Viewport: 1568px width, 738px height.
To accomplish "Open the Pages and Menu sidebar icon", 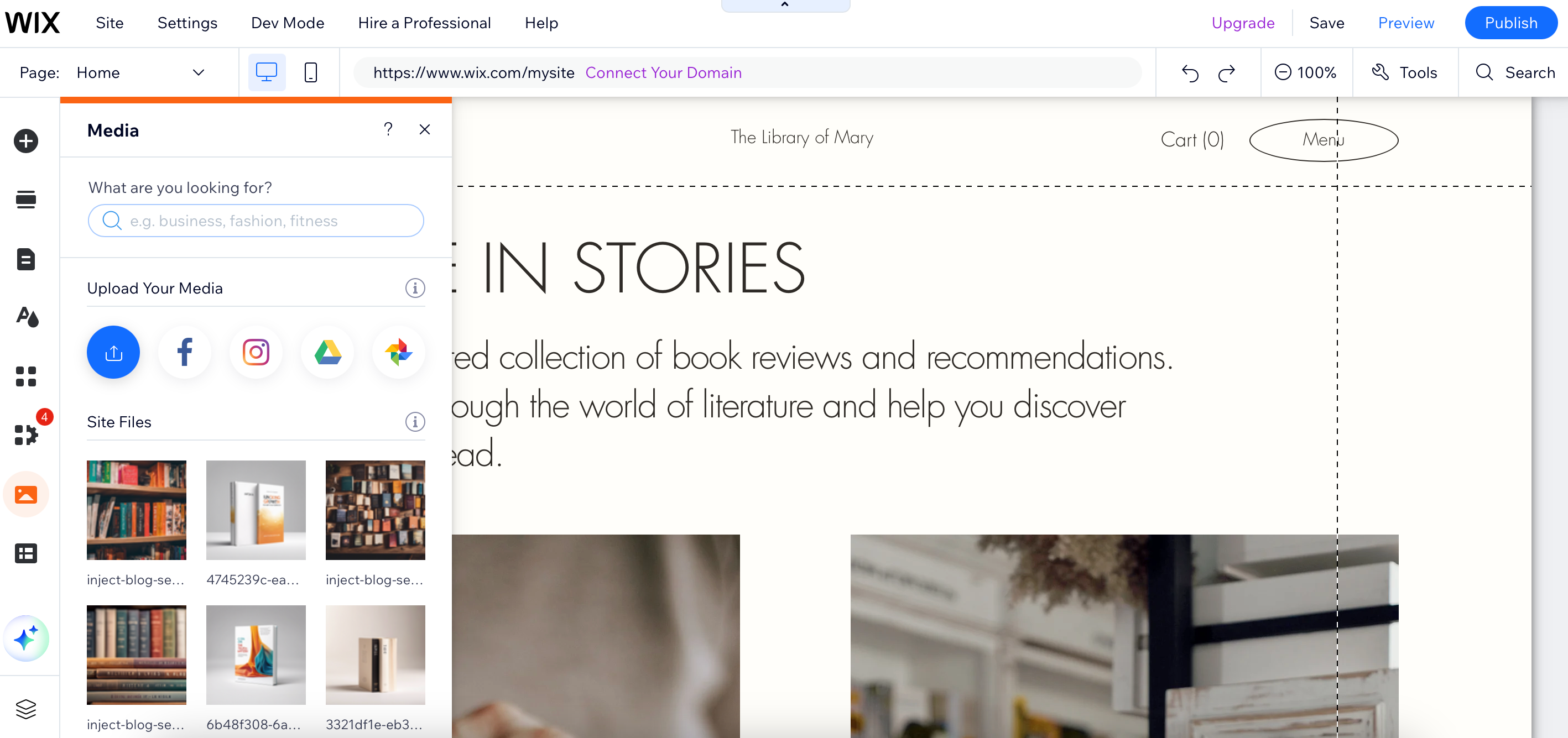I will [25, 259].
